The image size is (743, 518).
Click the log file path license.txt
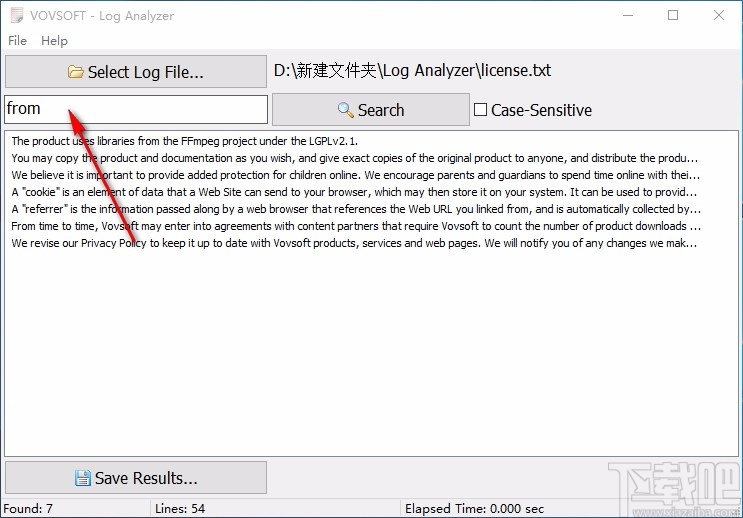click(x=412, y=71)
